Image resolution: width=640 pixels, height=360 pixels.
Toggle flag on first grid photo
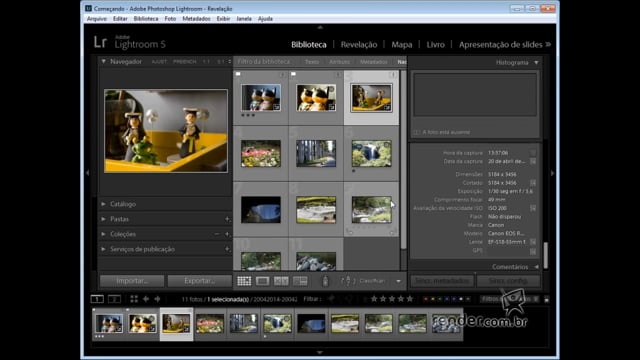point(238,74)
